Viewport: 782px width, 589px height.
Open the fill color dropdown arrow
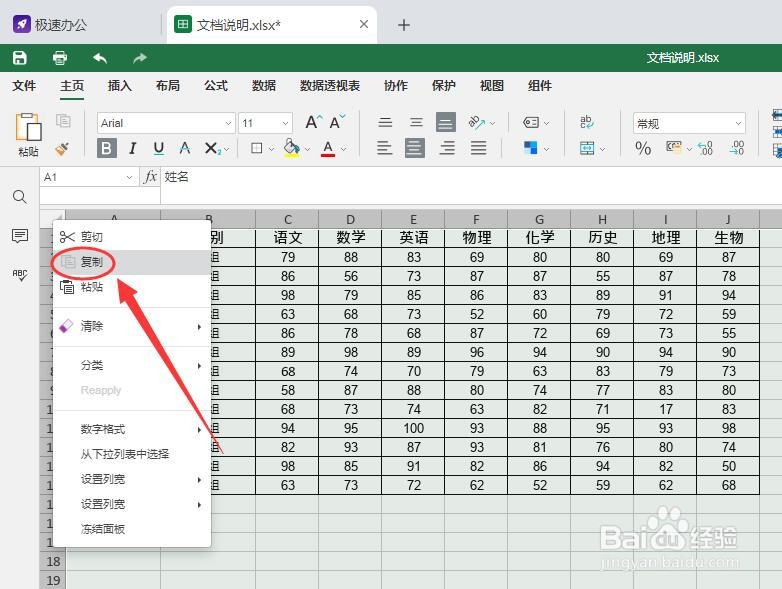coord(307,149)
